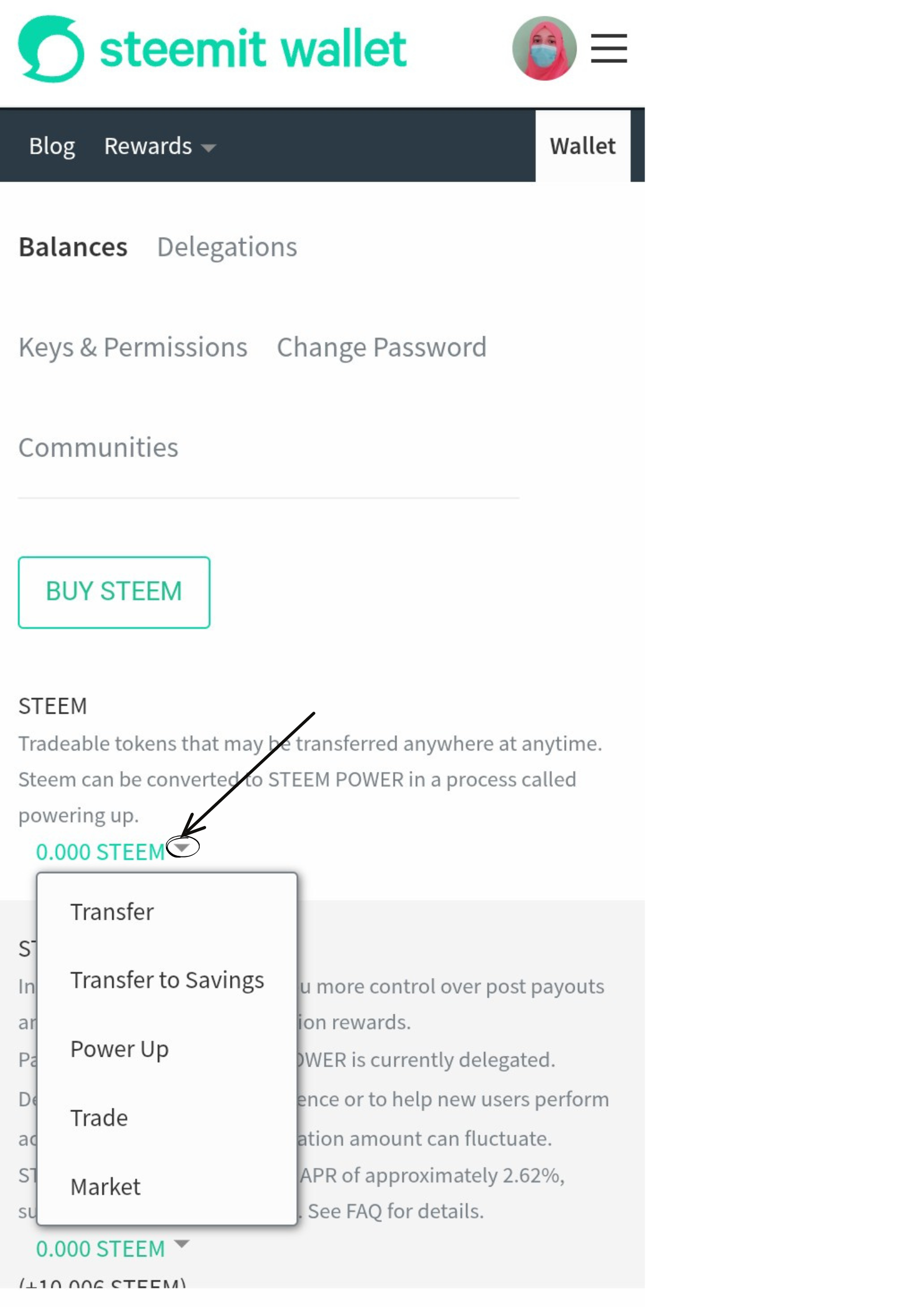Choose Power Up from the menu
924x1307 pixels.
(x=119, y=1049)
